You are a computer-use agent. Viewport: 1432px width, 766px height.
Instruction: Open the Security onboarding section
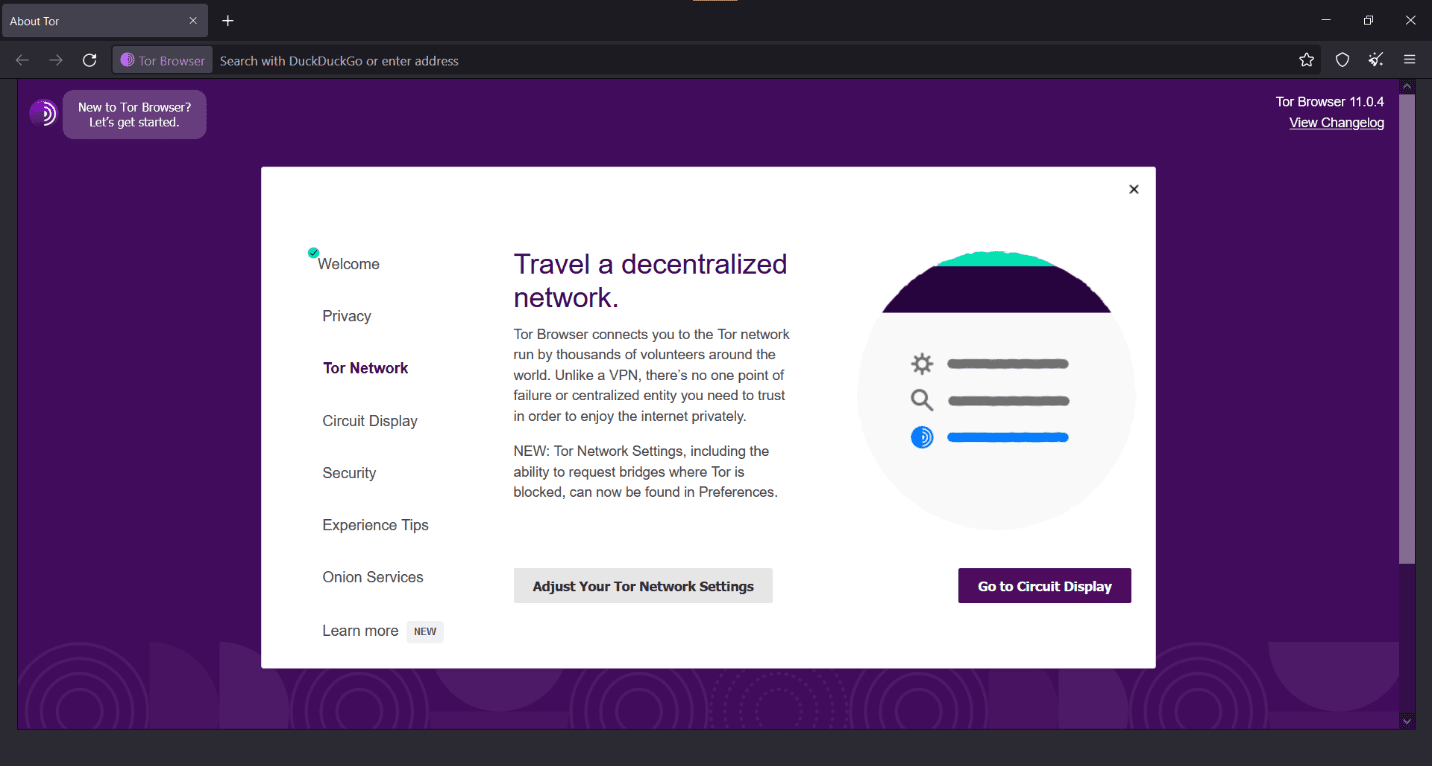[349, 473]
